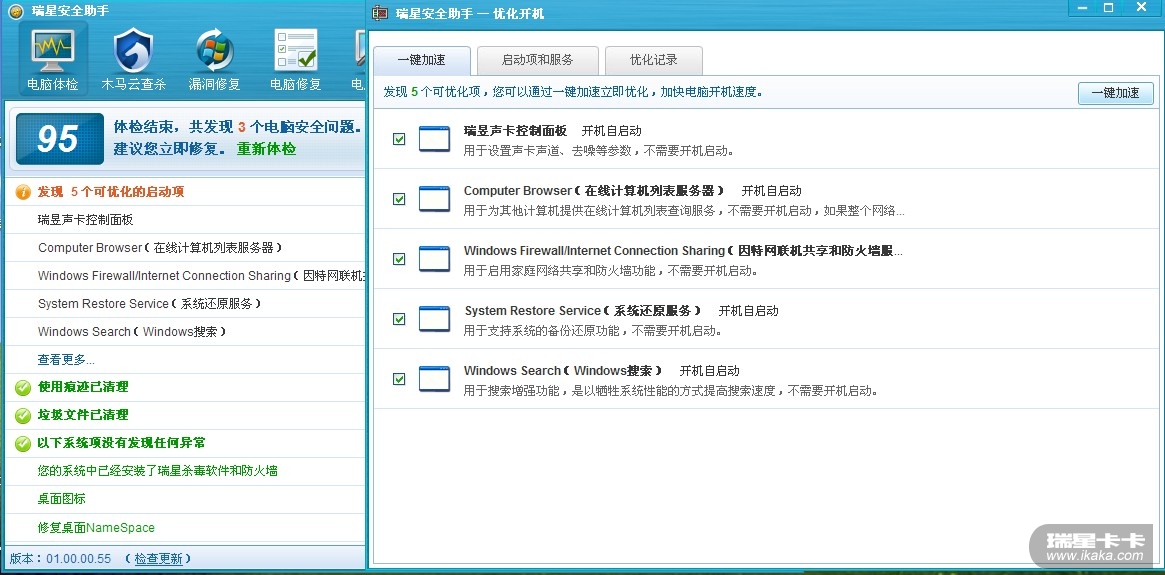The width and height of the screenshot is (1165, 575).
Task: Click the 重新体检 link
Action: click(266, 149)
